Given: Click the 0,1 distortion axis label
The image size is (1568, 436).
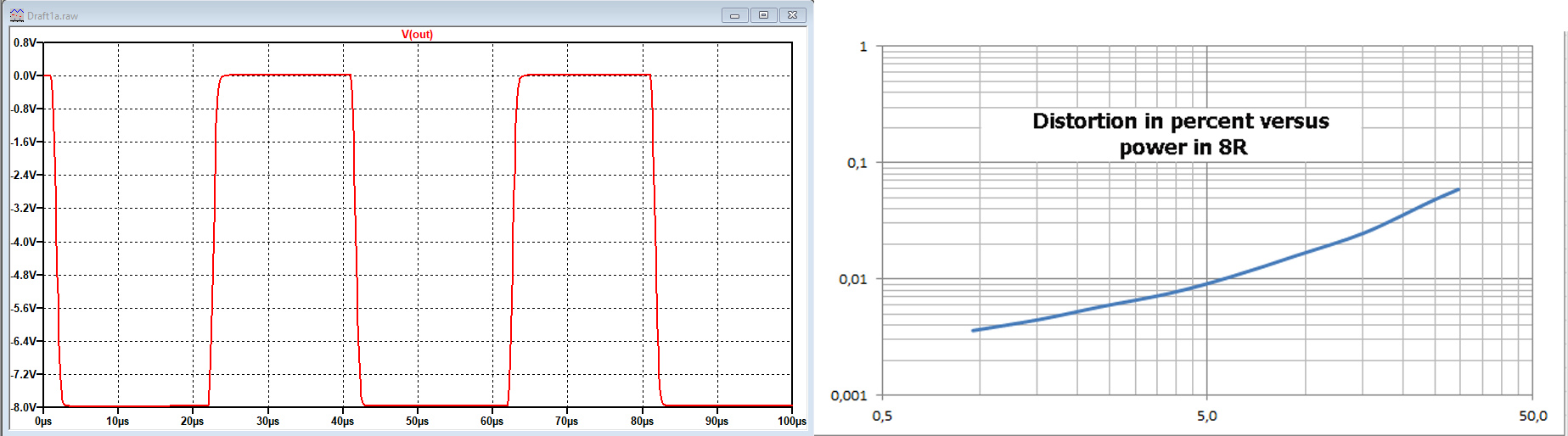Looking at the screenshot, I should pos(857,163).
